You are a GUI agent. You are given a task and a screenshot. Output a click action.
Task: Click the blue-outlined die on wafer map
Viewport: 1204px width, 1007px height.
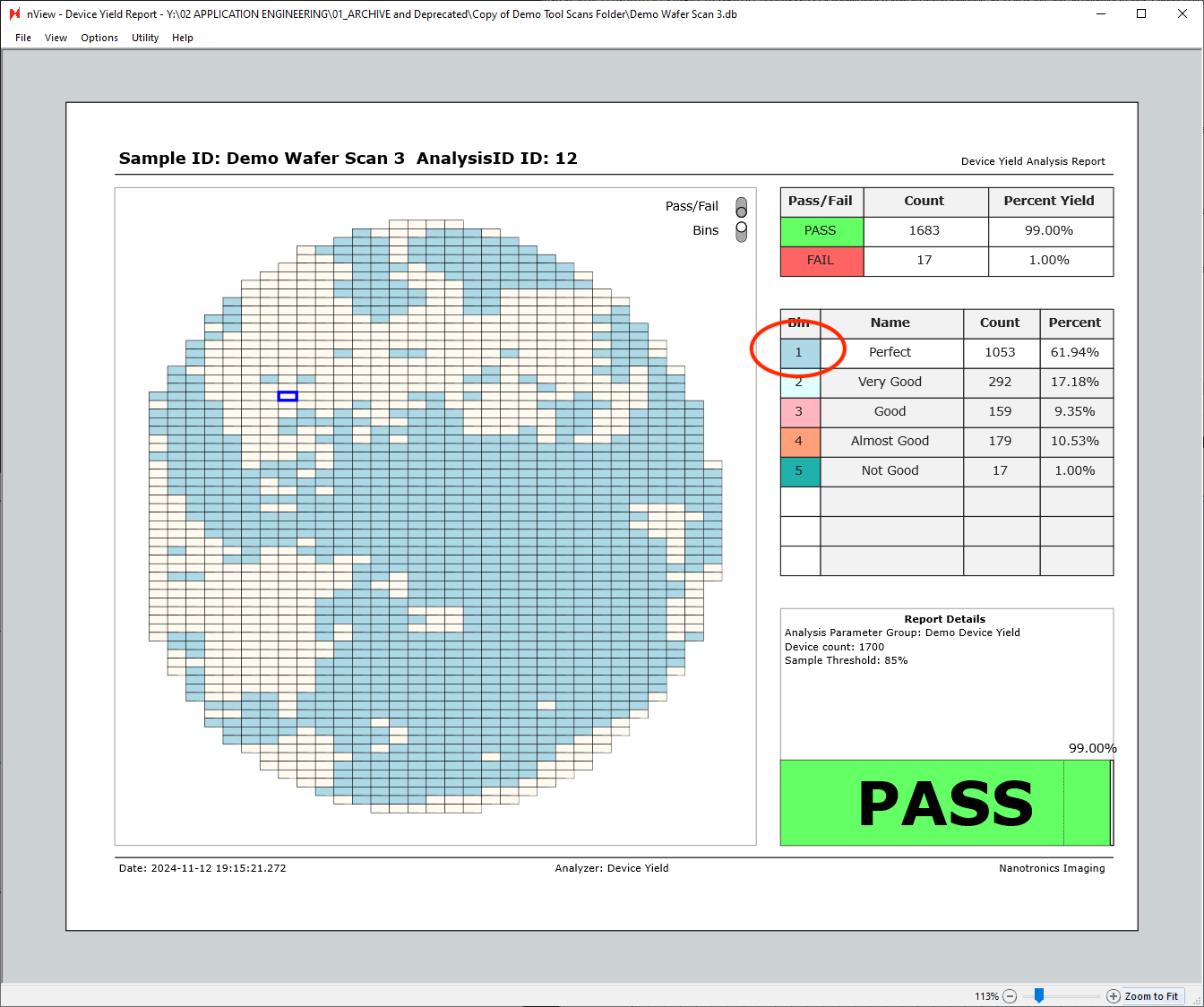pos(288,396)
